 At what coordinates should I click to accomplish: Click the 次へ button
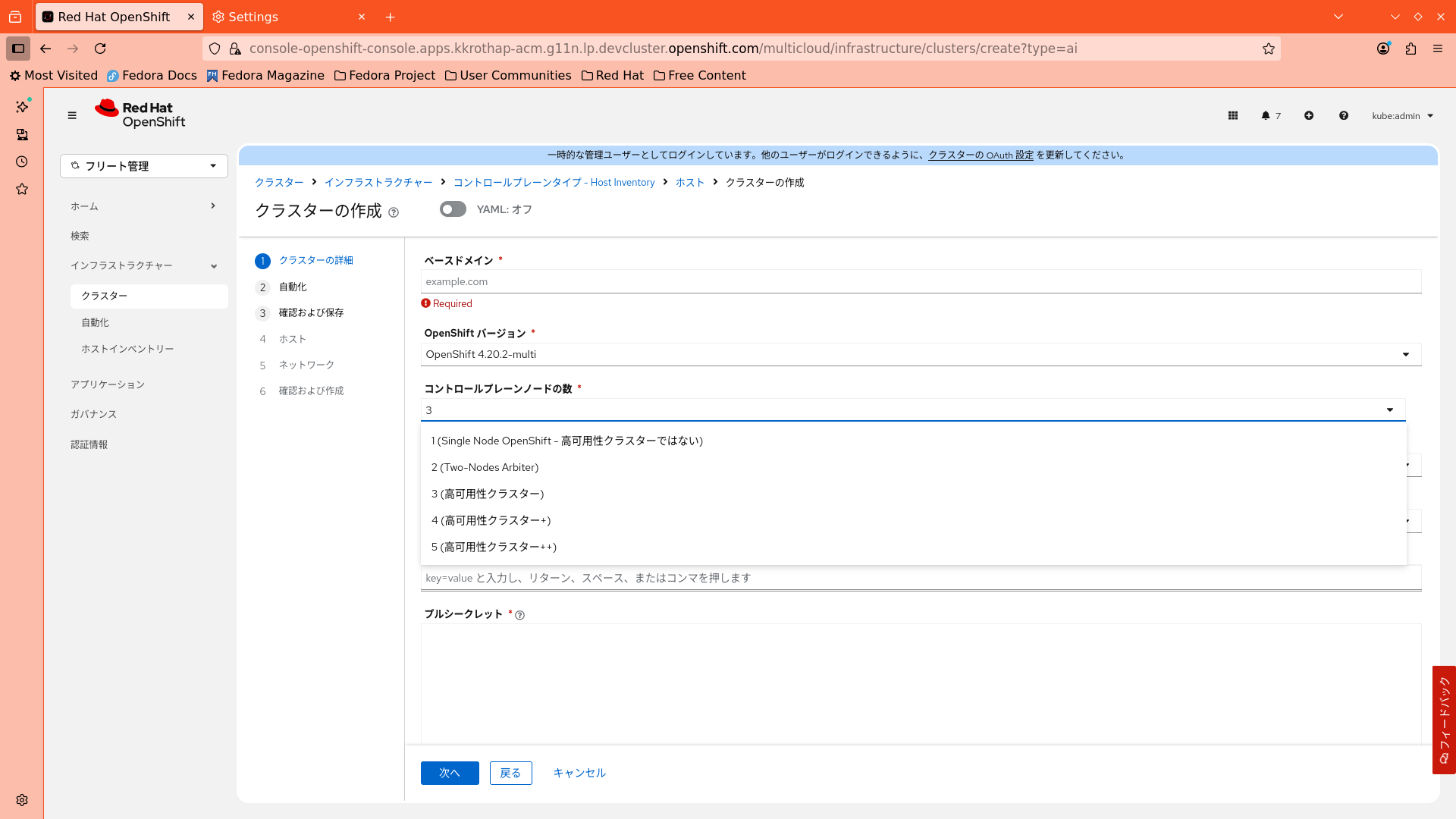coord(450,773)
